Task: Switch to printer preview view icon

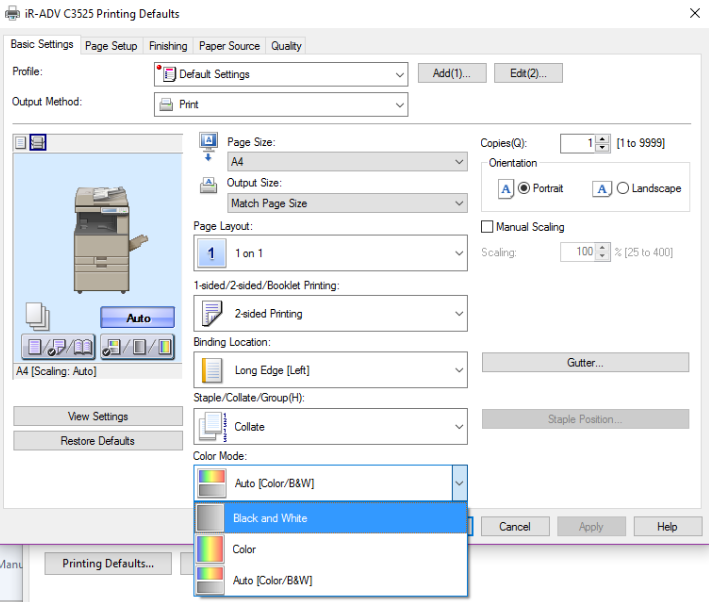Action: pos(38,143)
